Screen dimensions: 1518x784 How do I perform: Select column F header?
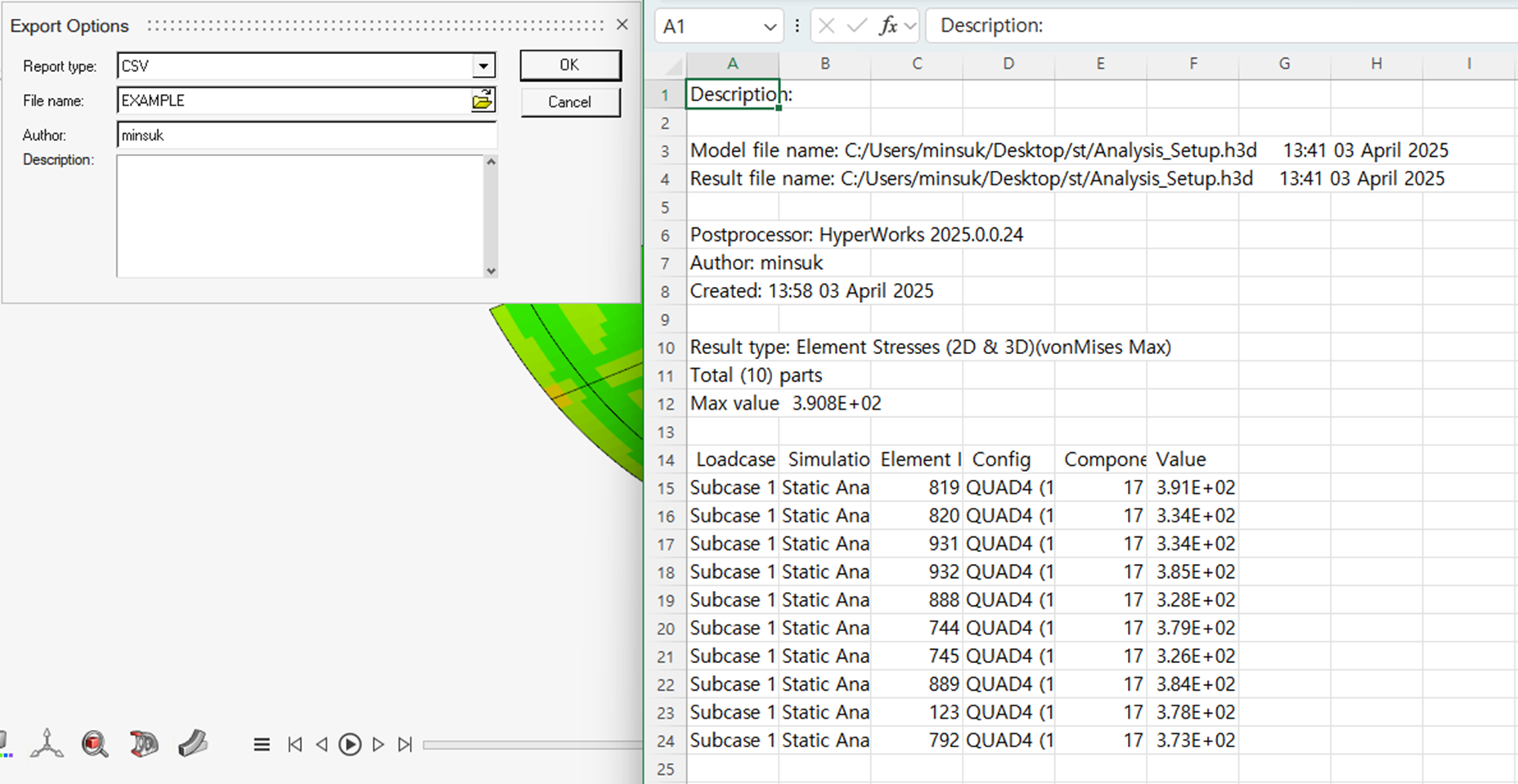tap(1192, 64)
